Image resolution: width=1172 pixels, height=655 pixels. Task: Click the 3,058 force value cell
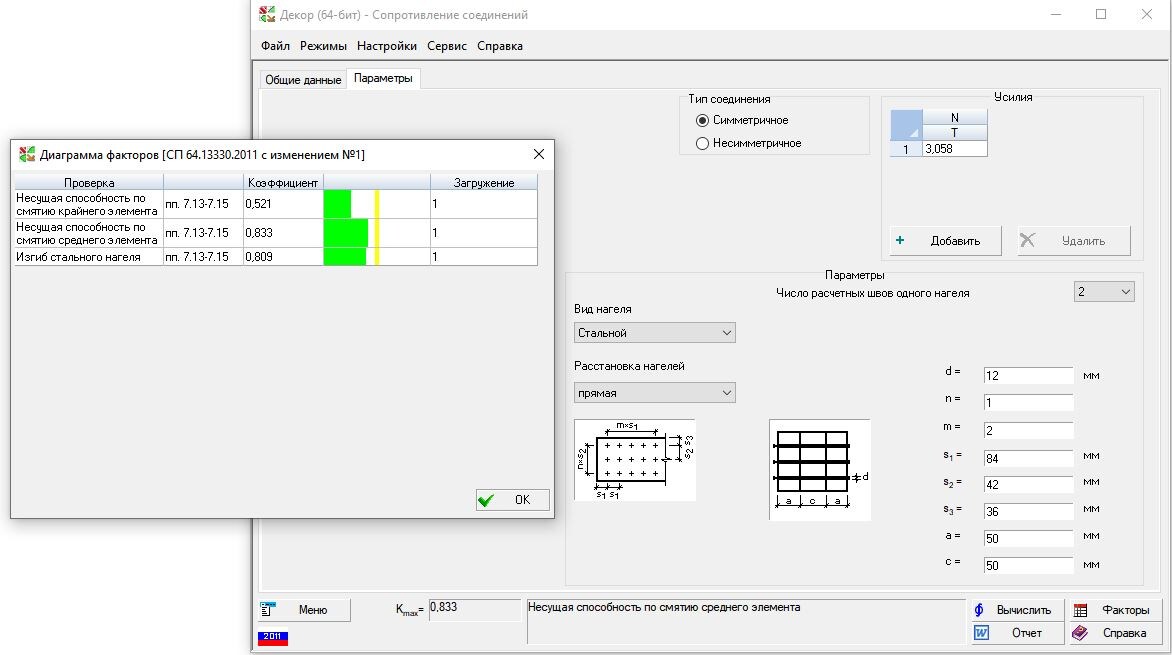(954, 149)
